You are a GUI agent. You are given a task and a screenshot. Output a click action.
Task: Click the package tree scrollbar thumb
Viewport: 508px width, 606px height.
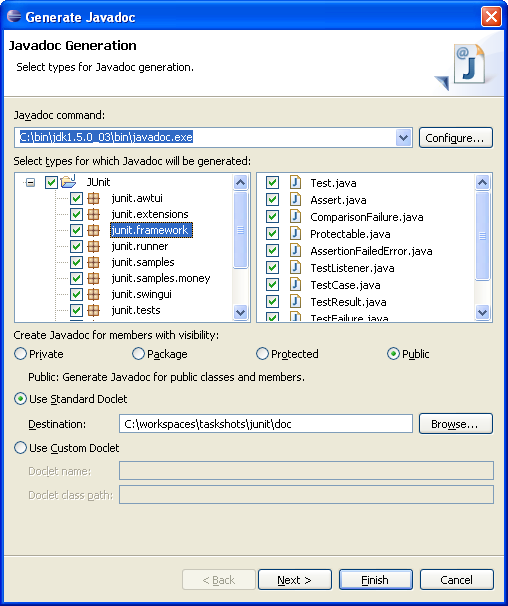click(240, 230)
